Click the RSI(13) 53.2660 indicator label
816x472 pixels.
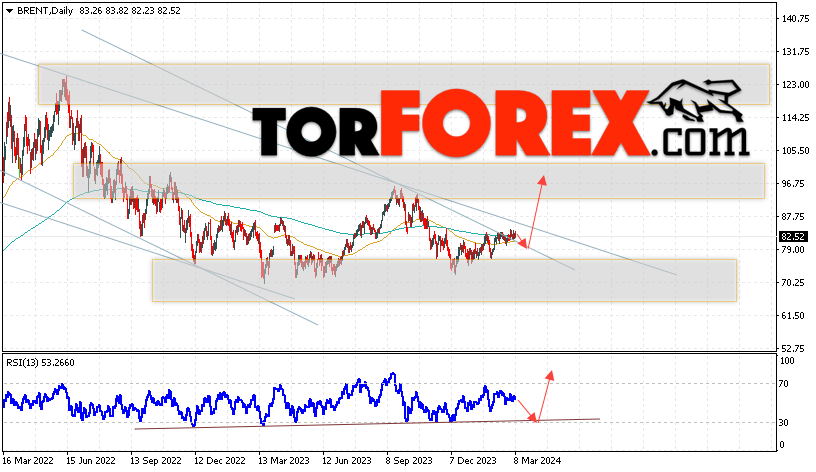click(x=41, y=363)
